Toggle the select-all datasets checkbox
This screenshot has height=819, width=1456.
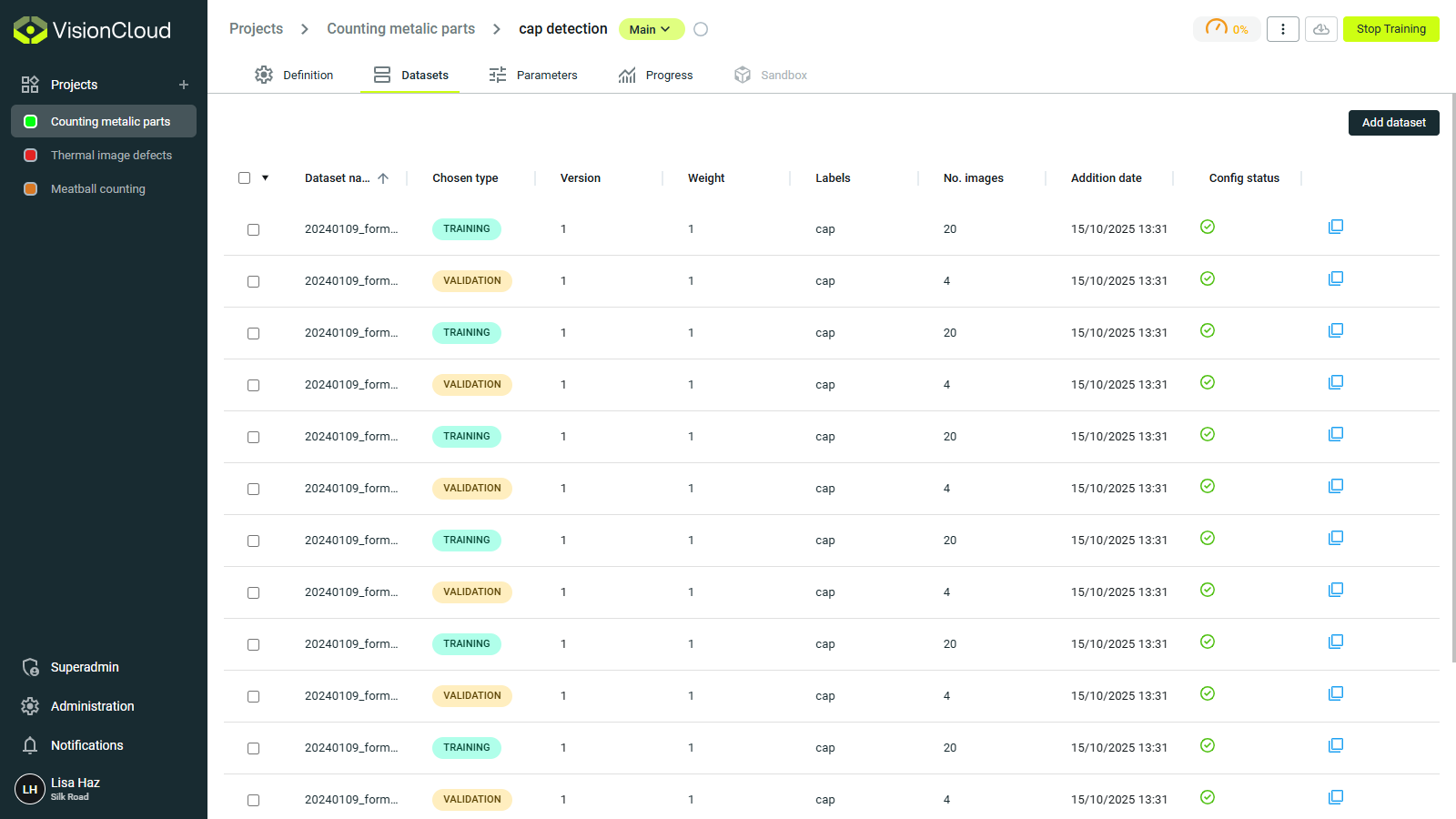click(243, 177)
